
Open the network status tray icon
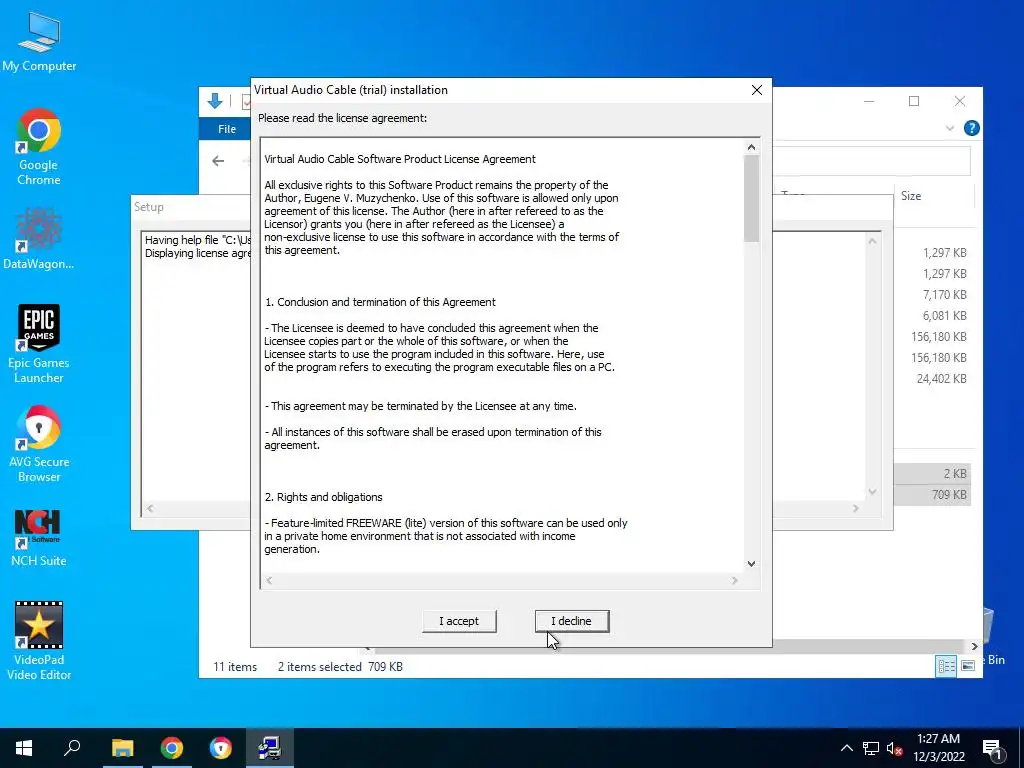[x=871, y=748]
